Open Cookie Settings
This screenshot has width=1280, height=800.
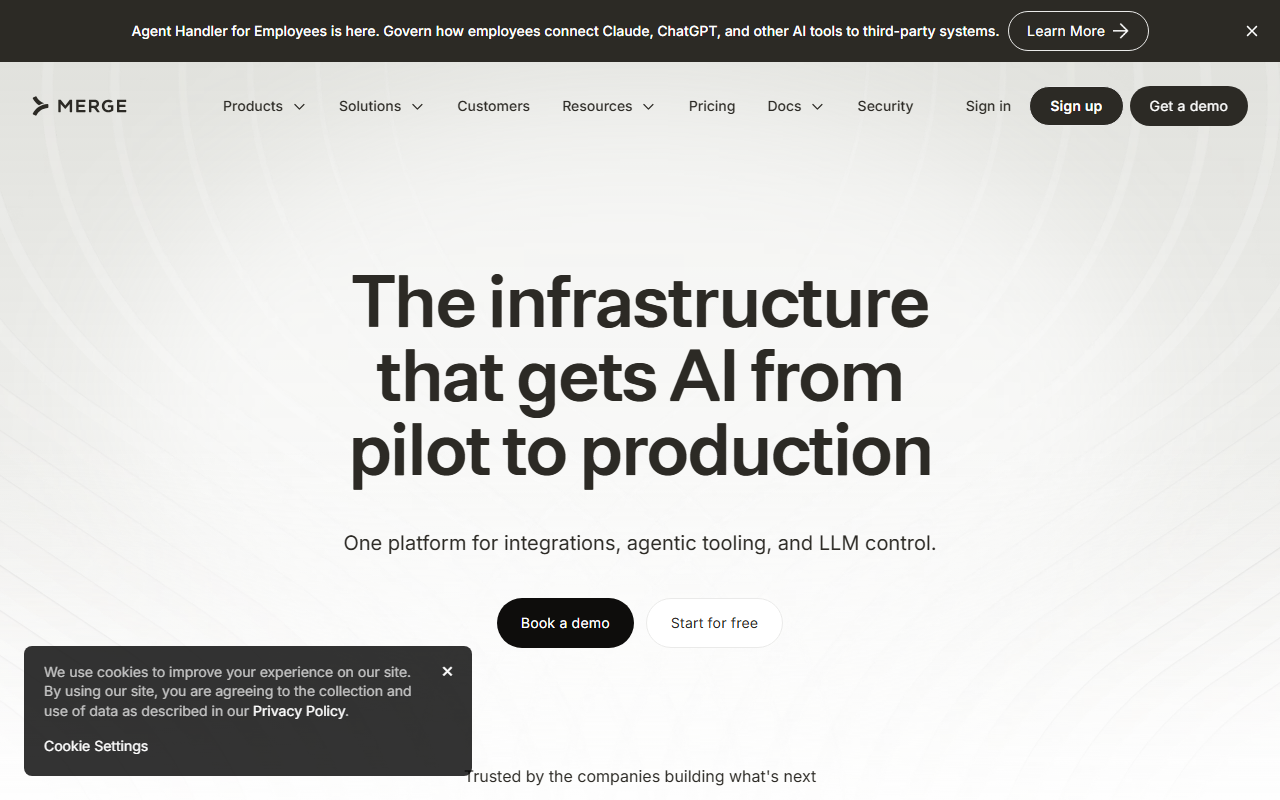[x=96, y=746]
